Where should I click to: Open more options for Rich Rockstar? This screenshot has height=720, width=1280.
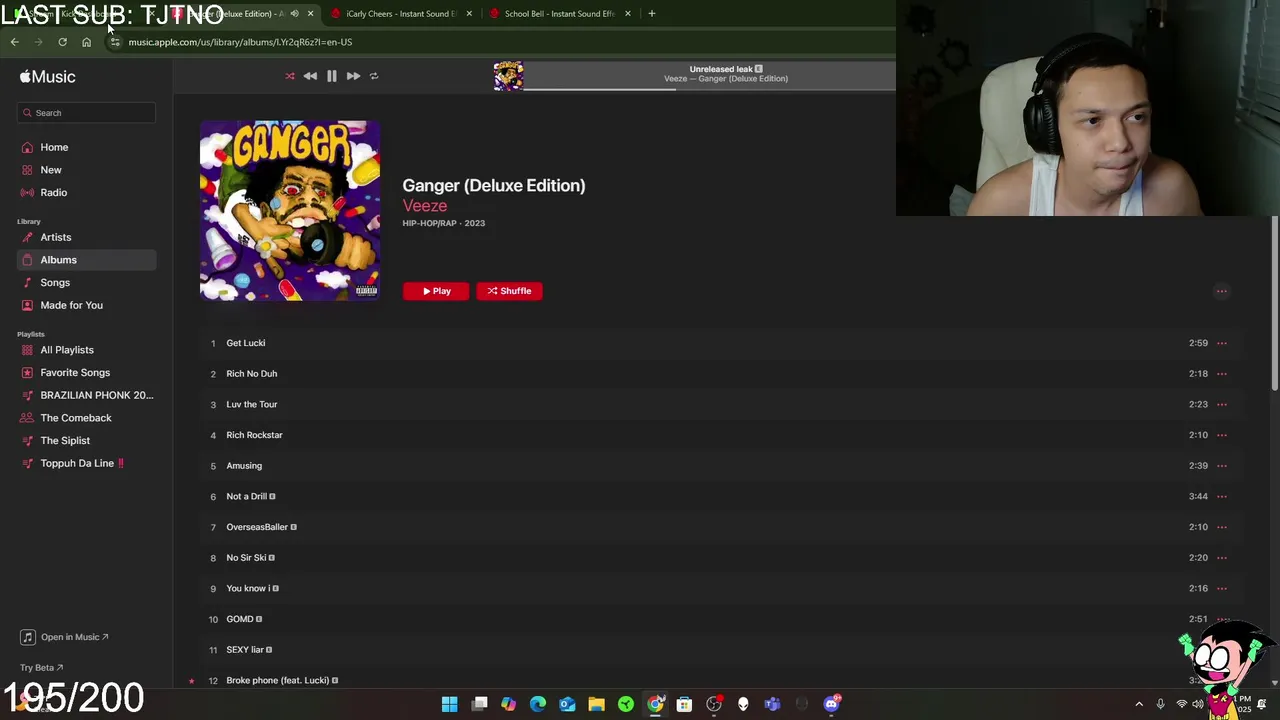(1221, 435)
